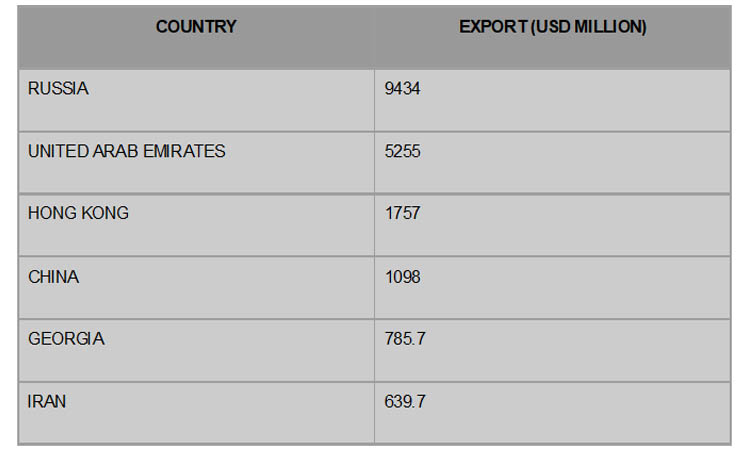The height and width of the screenshot is (450, 750).
Task: Click the word EMIRATES in the table
Action: (184, 151)
